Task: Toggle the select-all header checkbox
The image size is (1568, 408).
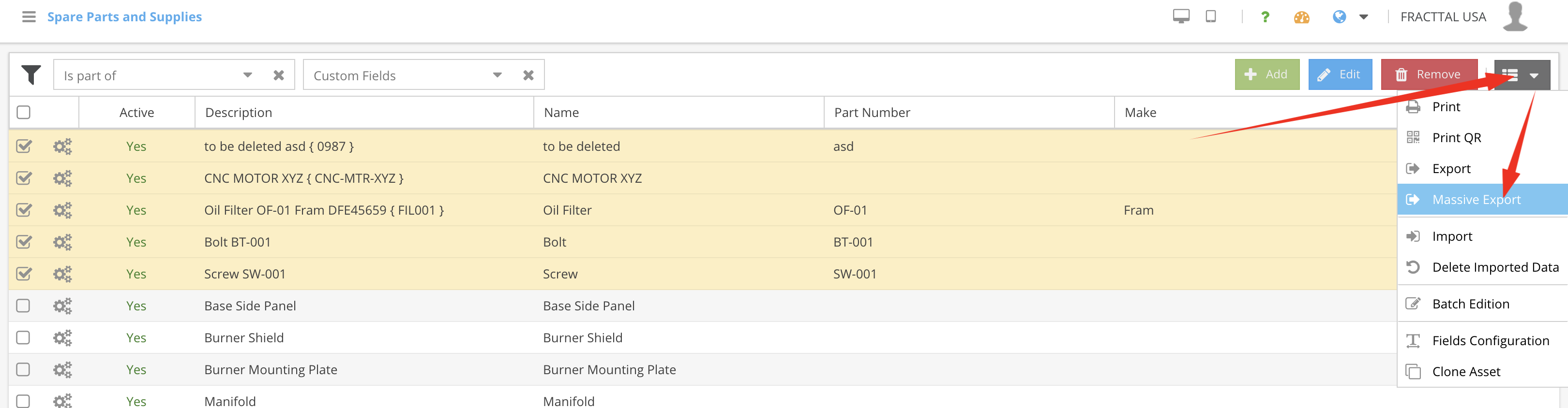Action: [x=24, y=113]
